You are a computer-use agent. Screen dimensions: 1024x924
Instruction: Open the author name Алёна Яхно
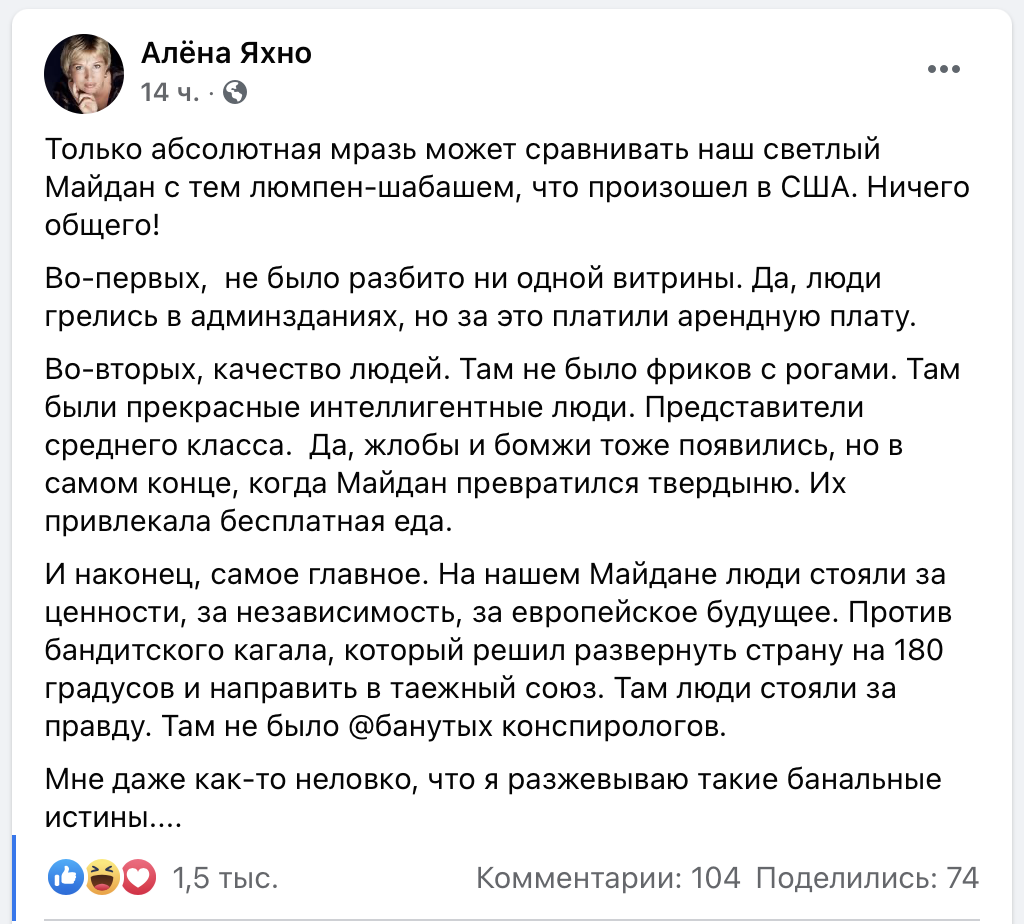[226, 53]
